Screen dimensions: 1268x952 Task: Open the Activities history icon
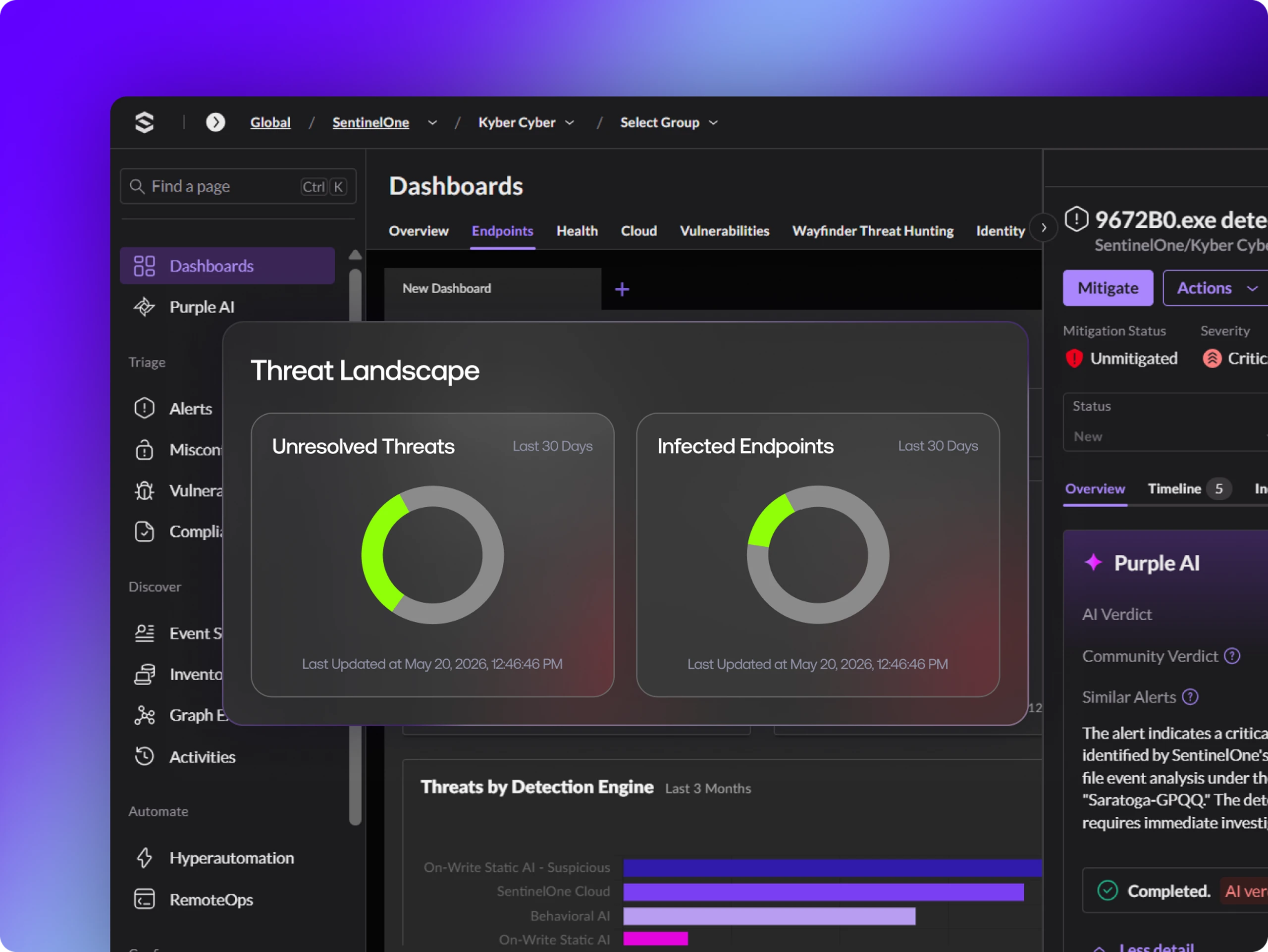144,756
